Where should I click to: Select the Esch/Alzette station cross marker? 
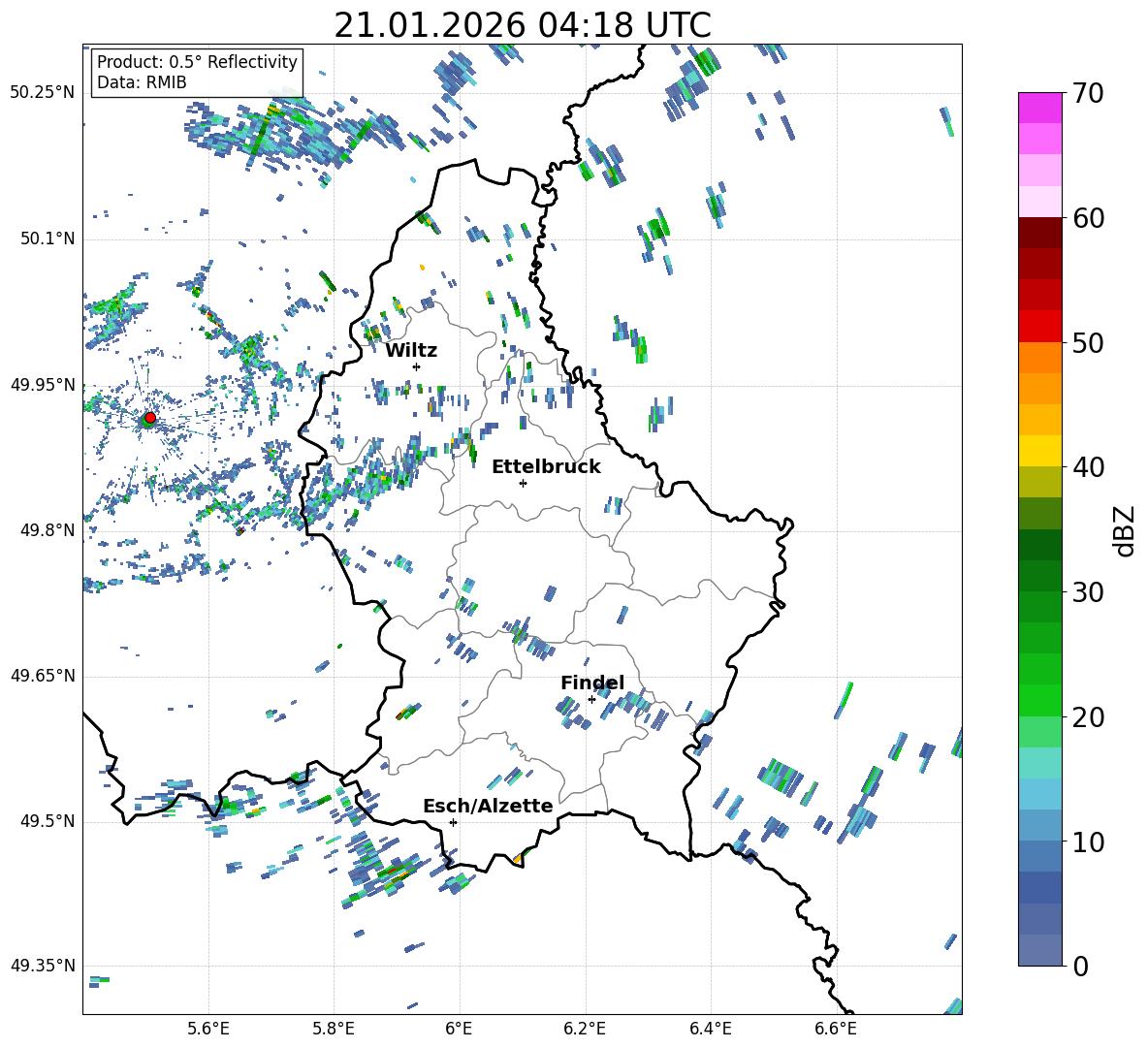453,822
